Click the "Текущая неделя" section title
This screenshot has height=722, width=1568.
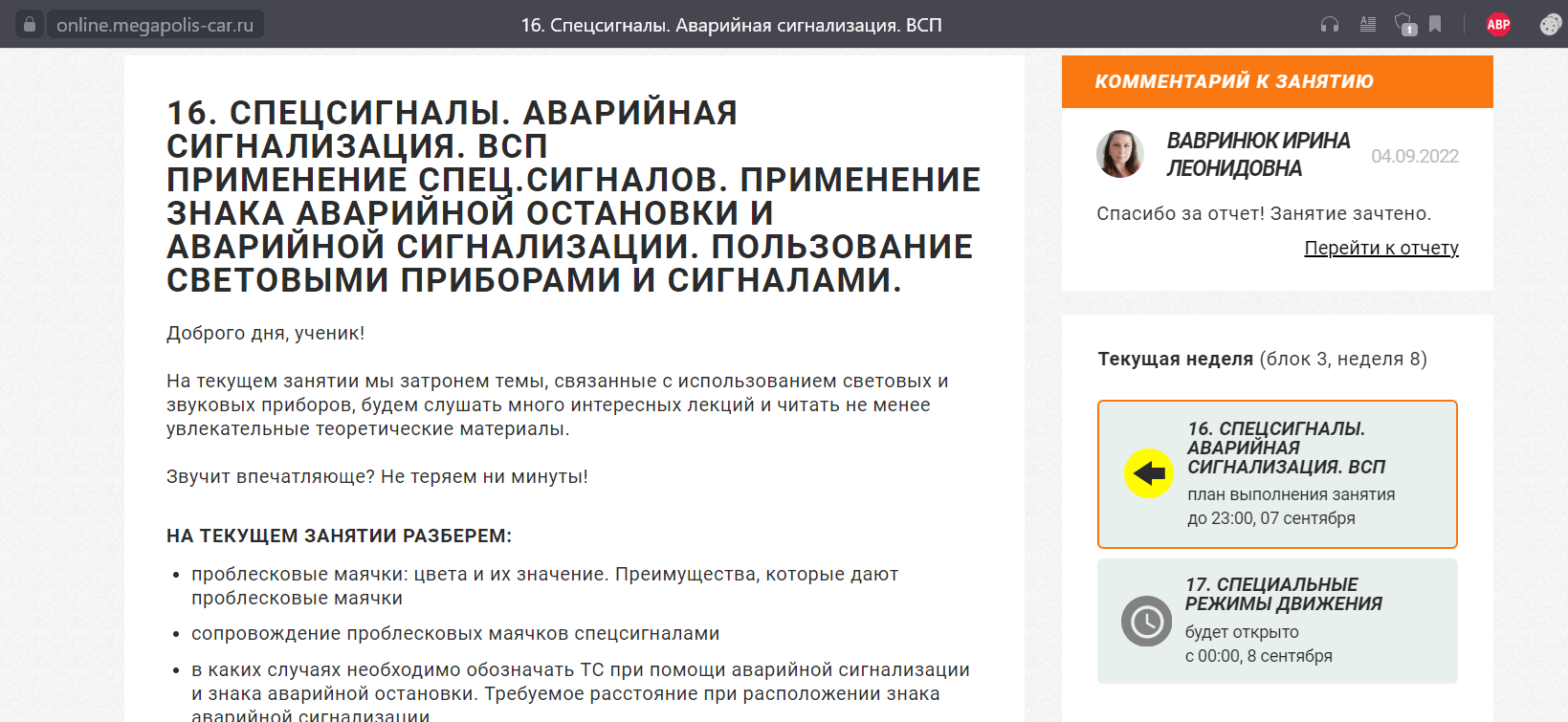(x=1175, y=360)
